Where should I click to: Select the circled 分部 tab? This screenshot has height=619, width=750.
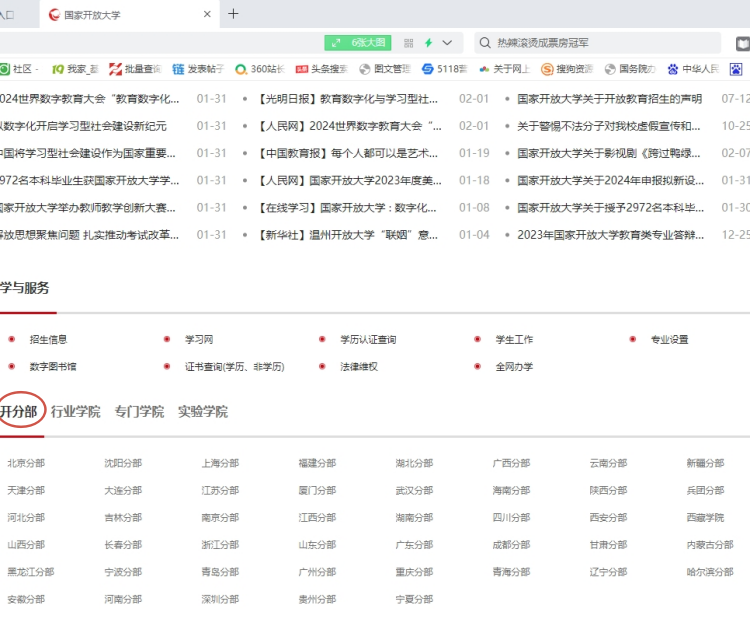click(x=19, y=412)
